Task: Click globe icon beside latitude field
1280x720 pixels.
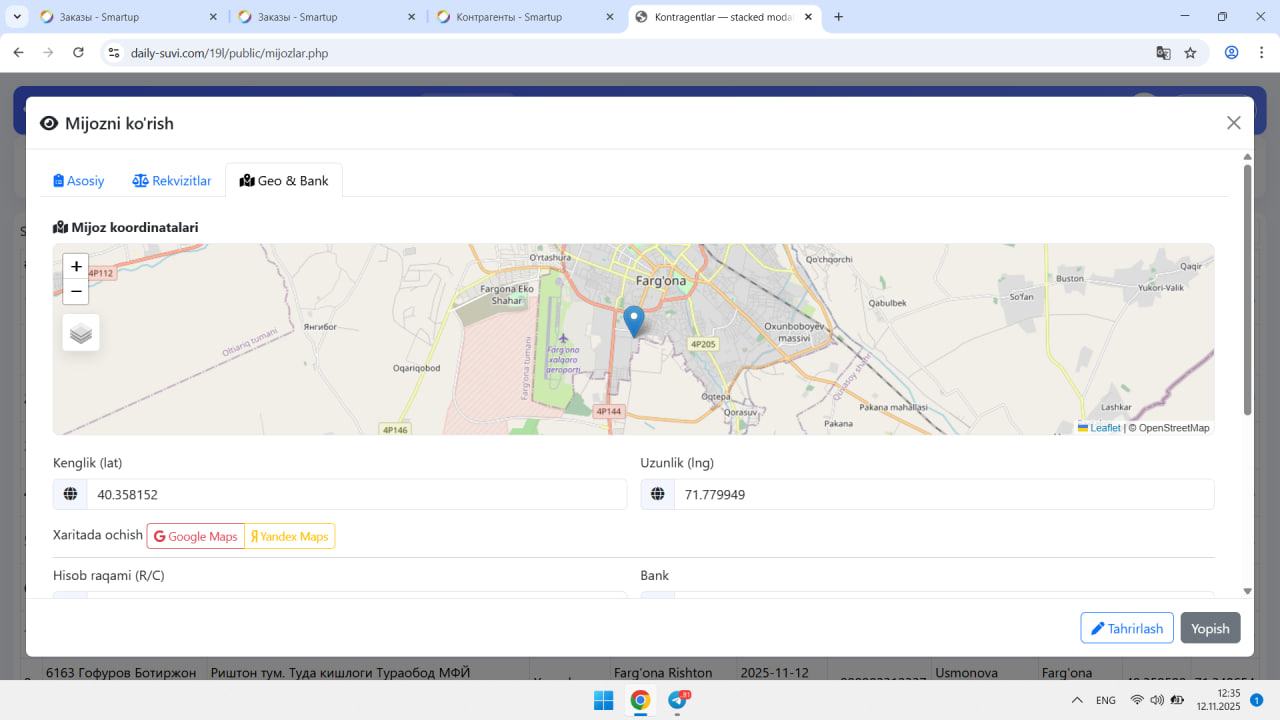Action: click(70, 494)
